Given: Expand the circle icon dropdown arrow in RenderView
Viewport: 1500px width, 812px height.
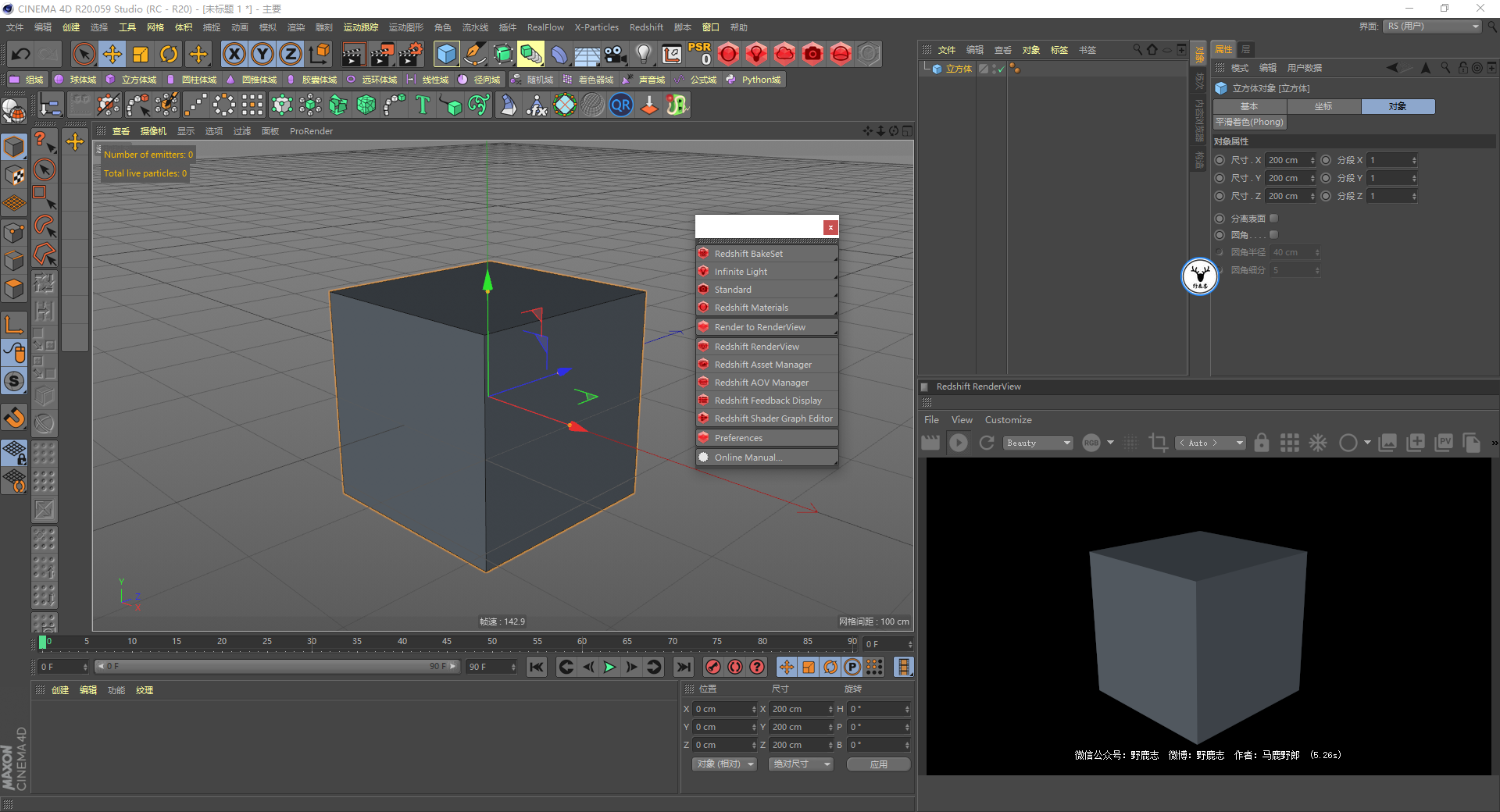Looking at the screenshot, I should coord(1367,443).
